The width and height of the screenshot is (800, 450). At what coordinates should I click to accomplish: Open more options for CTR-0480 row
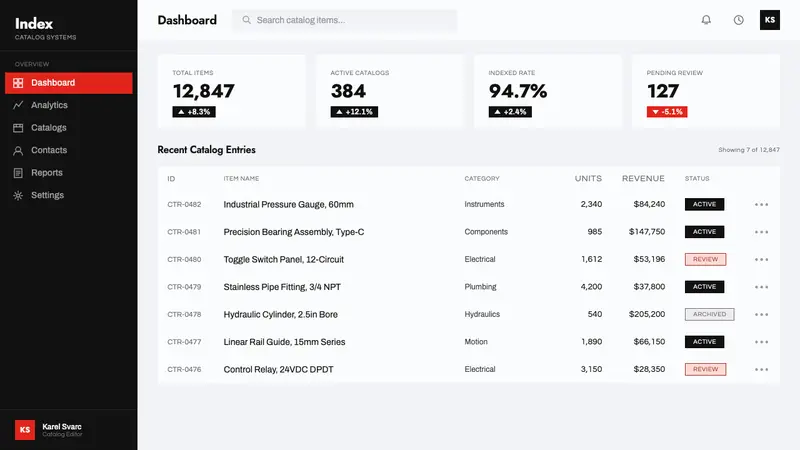[761, 260]
